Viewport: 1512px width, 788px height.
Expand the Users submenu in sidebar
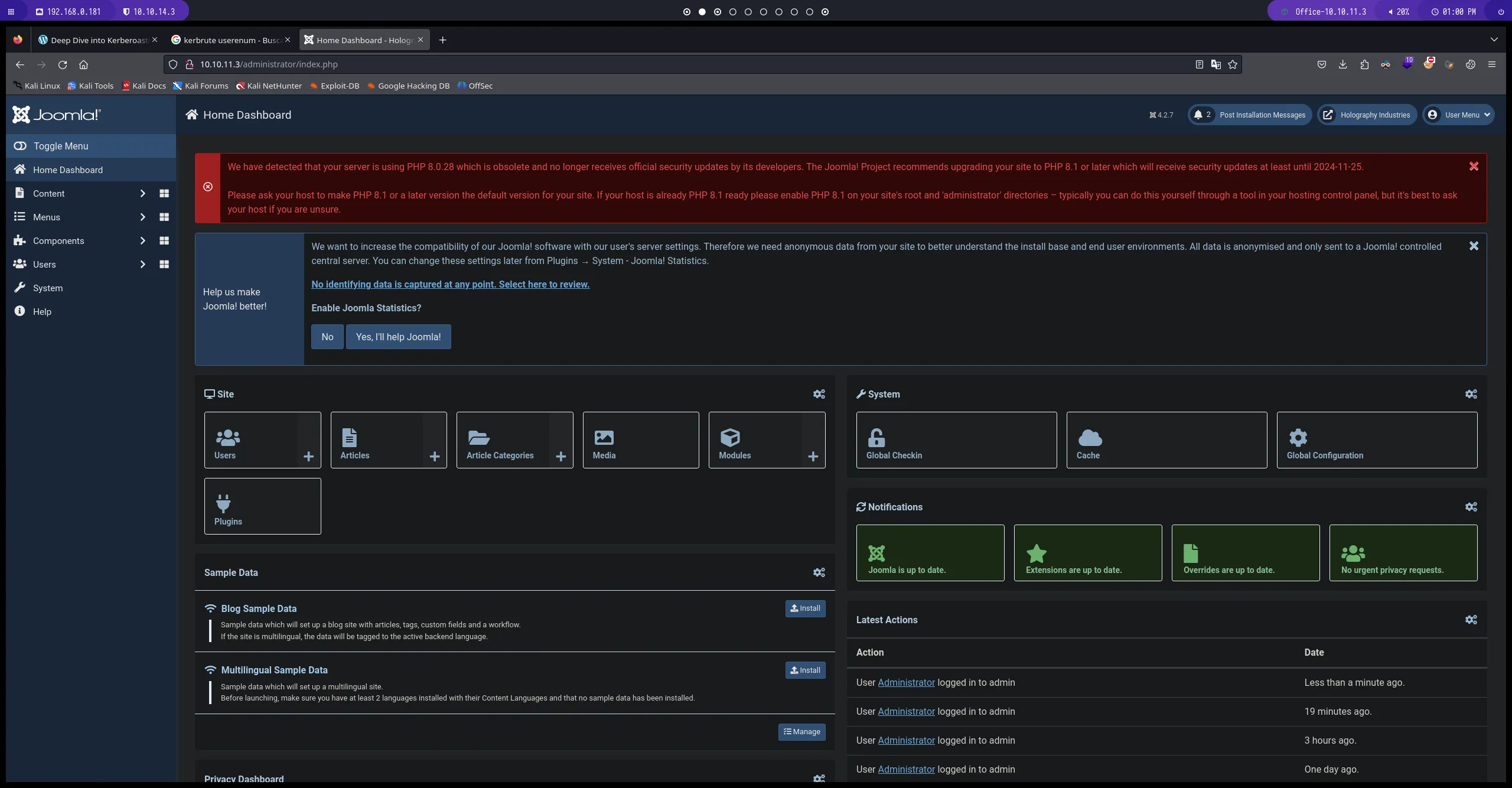tap(142, 264)
